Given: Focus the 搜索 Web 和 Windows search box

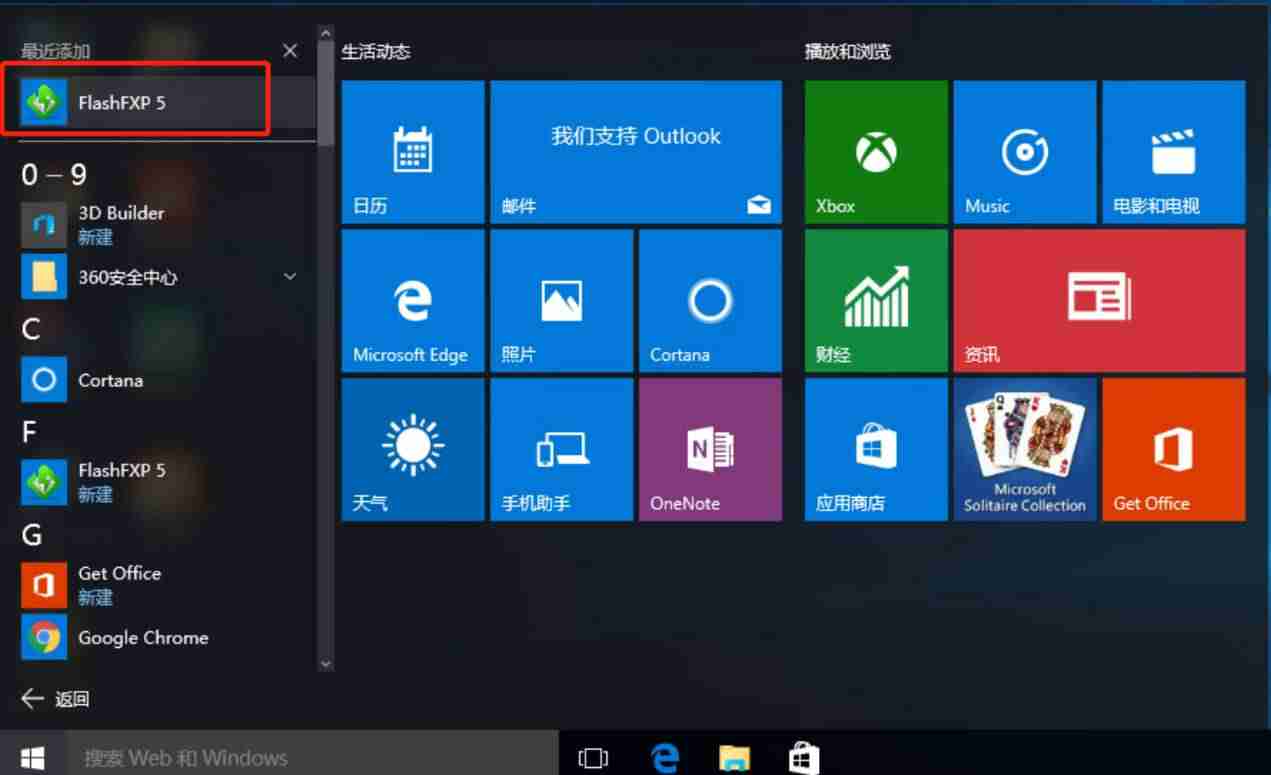Looking at the screenshot, I should 312,757.
